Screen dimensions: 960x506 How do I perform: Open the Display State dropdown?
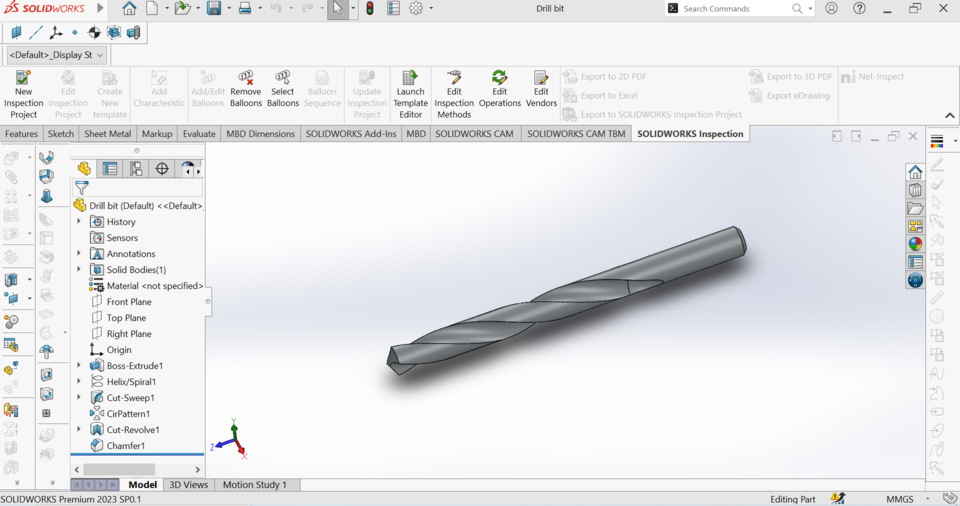pos(56,55)
